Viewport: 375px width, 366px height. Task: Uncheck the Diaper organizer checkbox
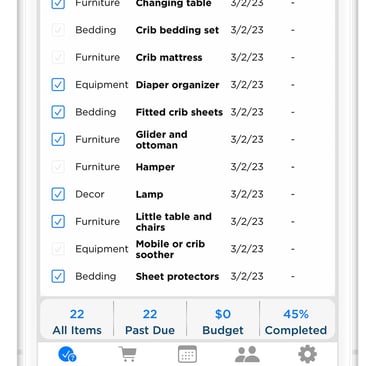(58, 85)
